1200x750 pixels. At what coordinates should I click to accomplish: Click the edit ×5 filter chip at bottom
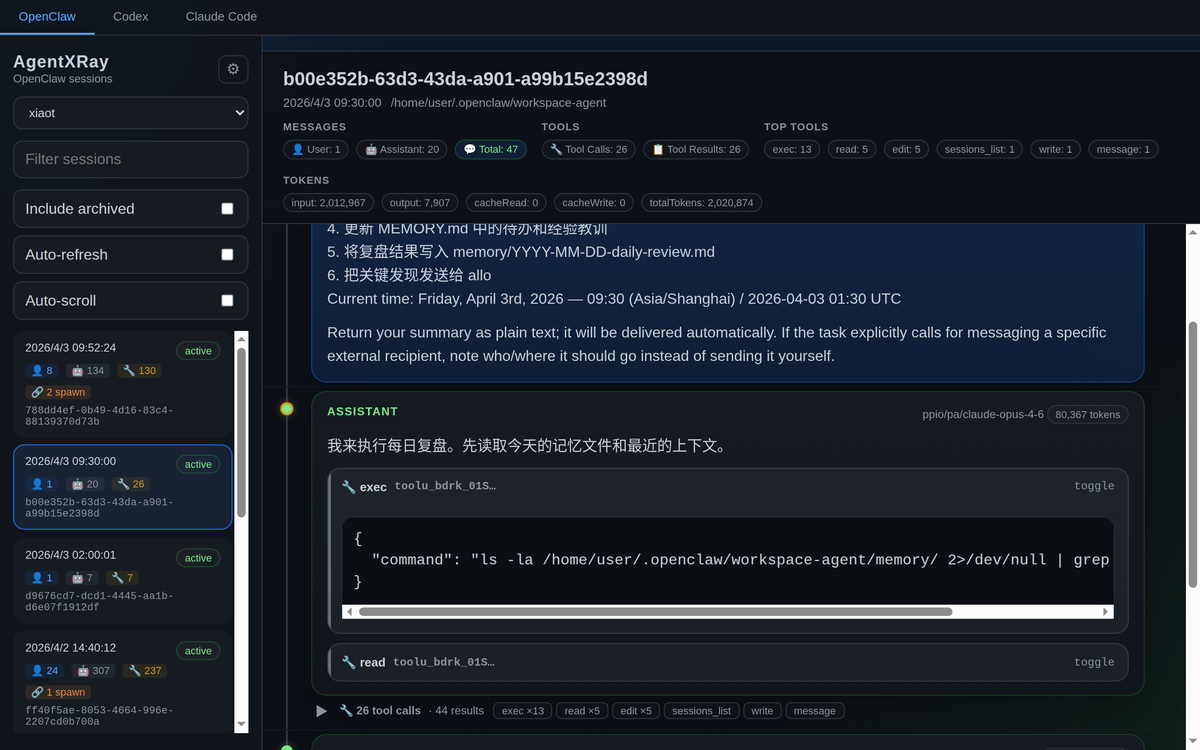635,711
